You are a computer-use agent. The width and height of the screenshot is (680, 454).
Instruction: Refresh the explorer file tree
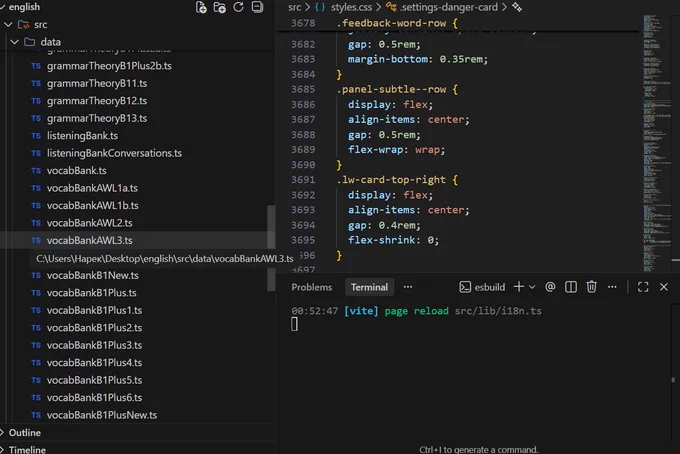[238, 7]
